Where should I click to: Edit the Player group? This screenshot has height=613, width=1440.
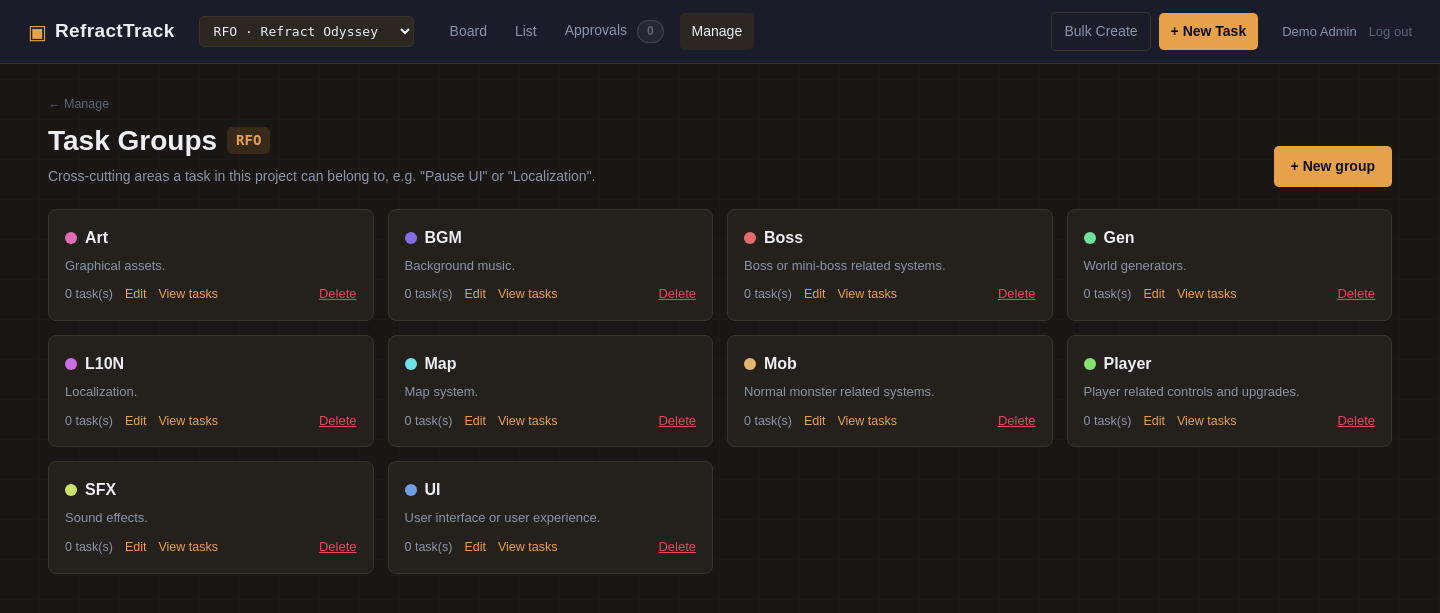1154,421
